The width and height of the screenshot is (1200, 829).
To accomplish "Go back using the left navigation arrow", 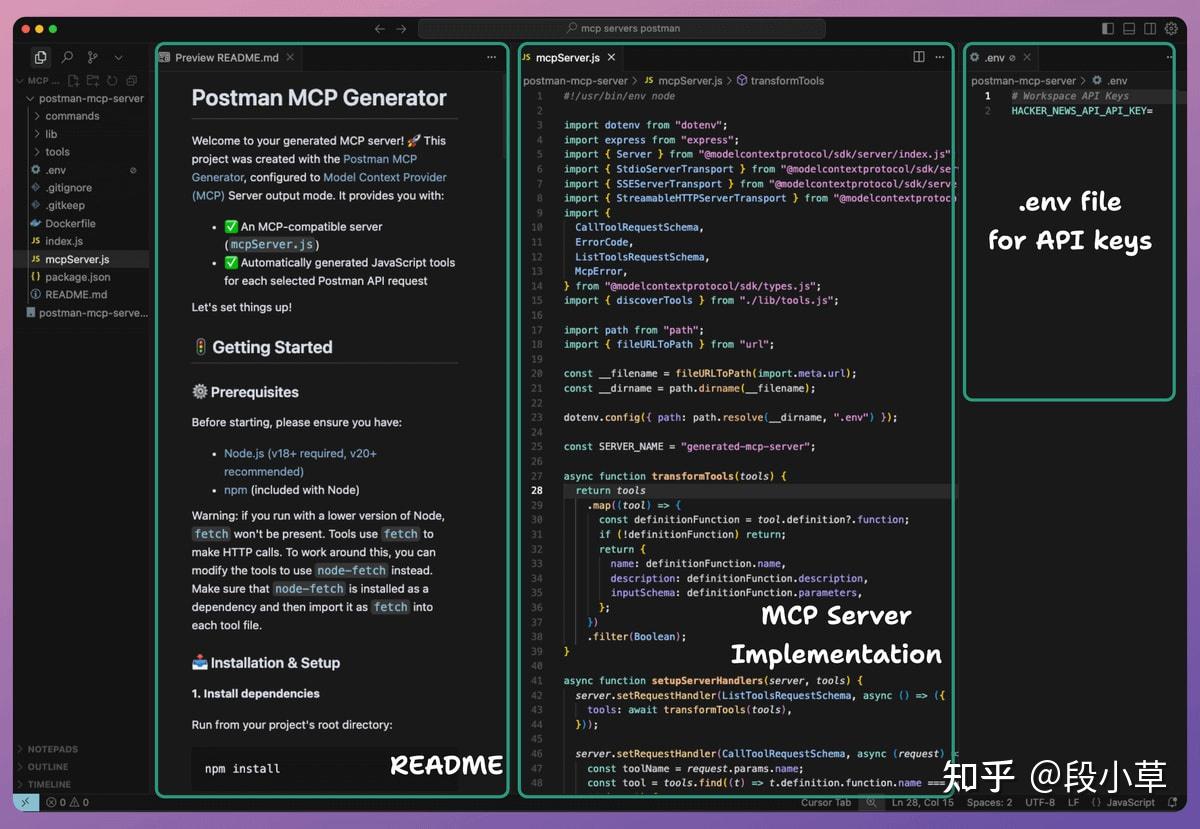I will tap(380, 29).
